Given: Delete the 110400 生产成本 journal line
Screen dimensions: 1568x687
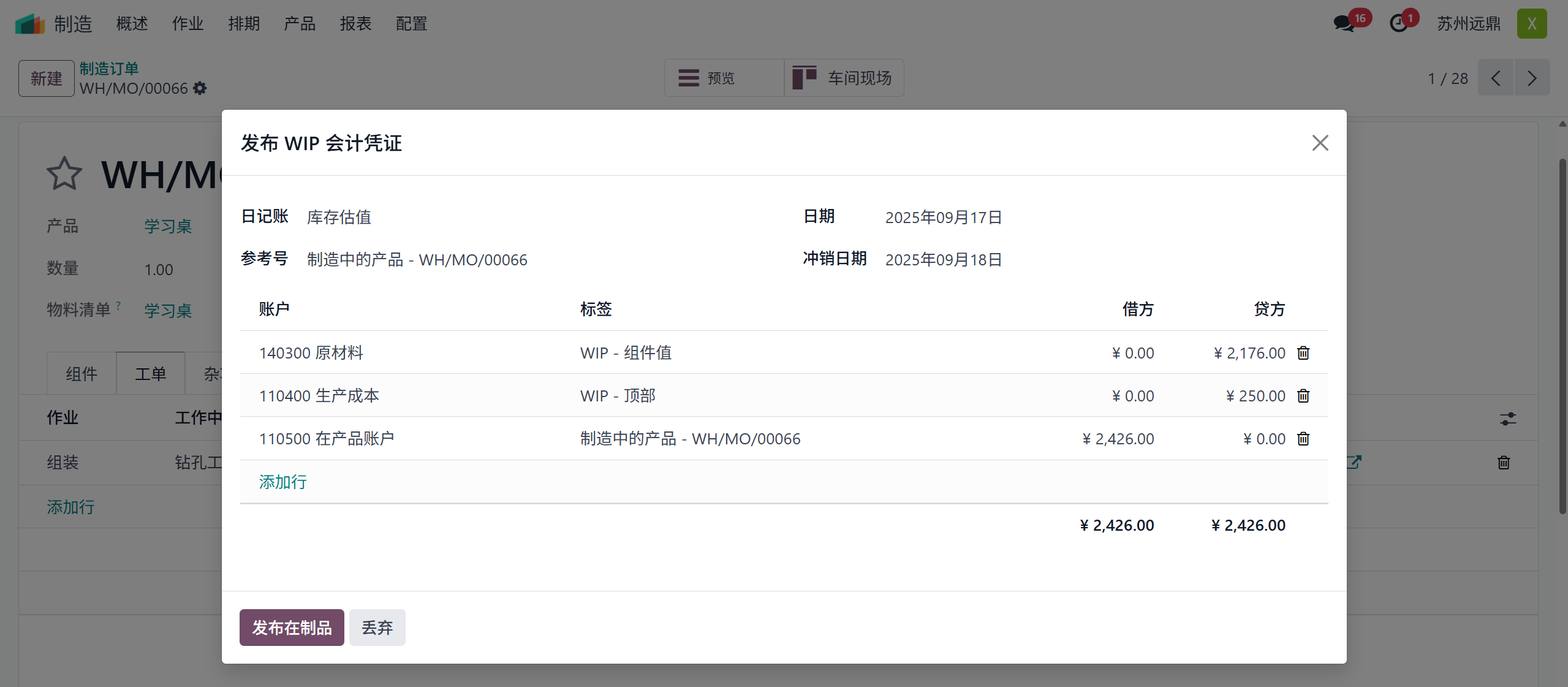Looking at the screenshot, I should tap(1303, 396).
